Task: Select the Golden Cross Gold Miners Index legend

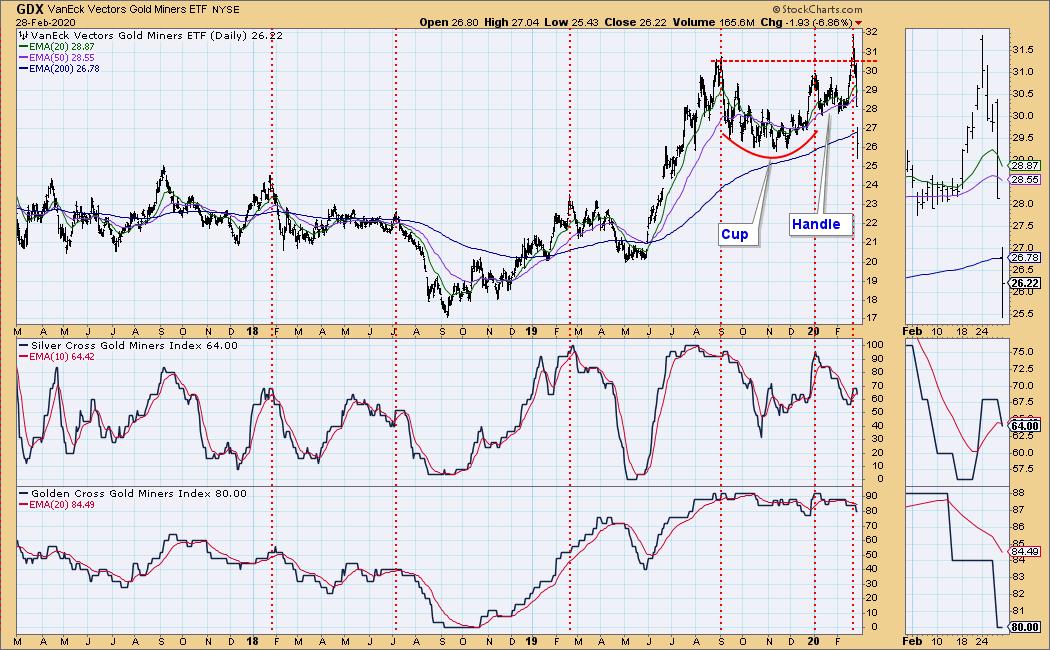Action: [133, 494]
